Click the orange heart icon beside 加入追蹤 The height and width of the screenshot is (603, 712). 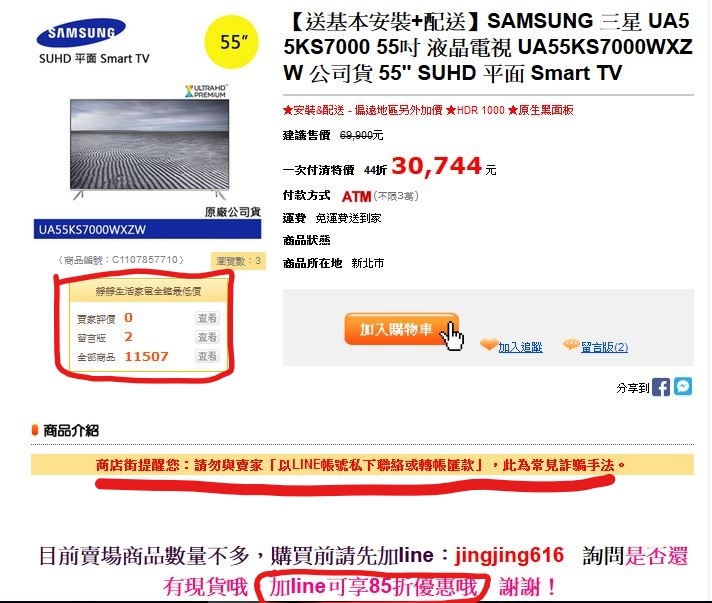489,345
